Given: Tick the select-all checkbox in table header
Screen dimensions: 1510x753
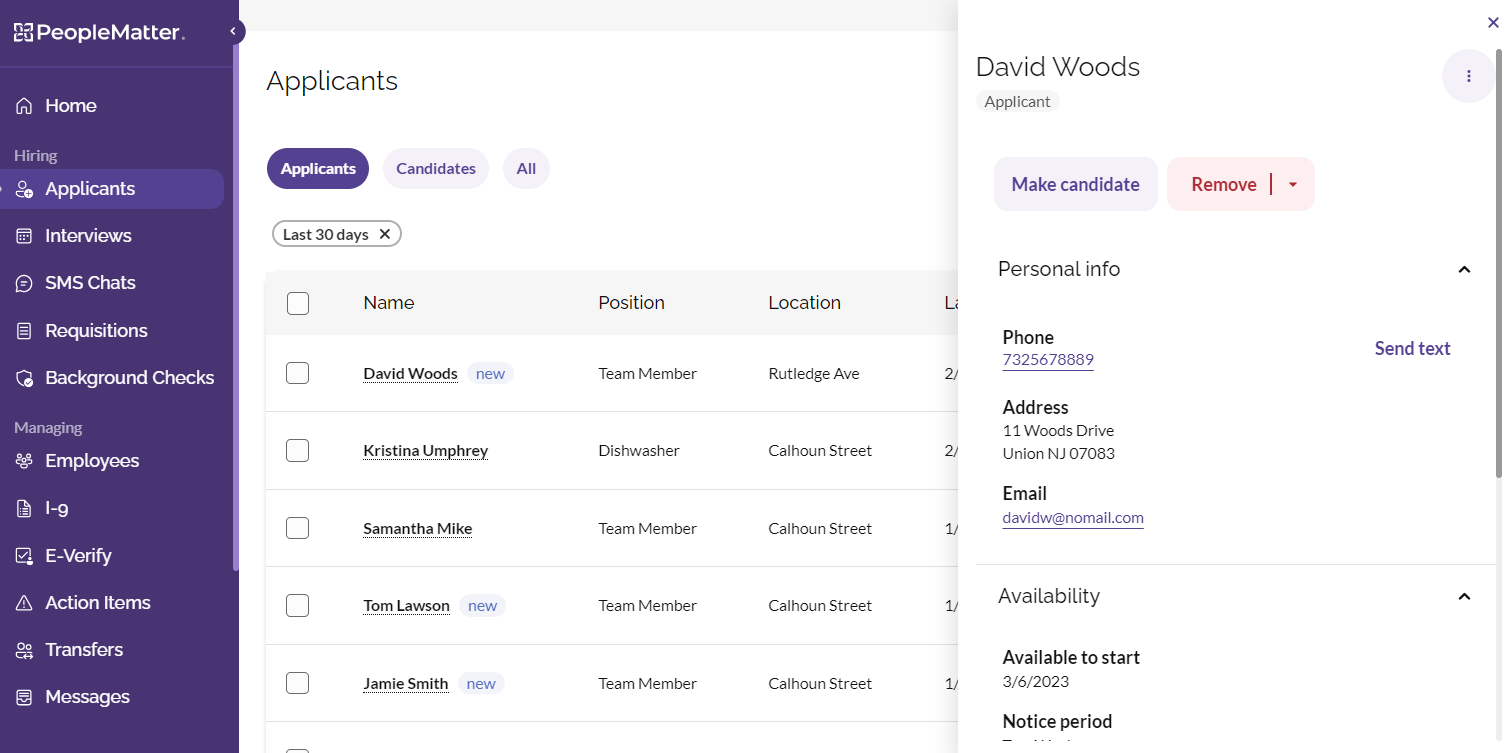Looking at the screenshot, I should tap(297, 303).
